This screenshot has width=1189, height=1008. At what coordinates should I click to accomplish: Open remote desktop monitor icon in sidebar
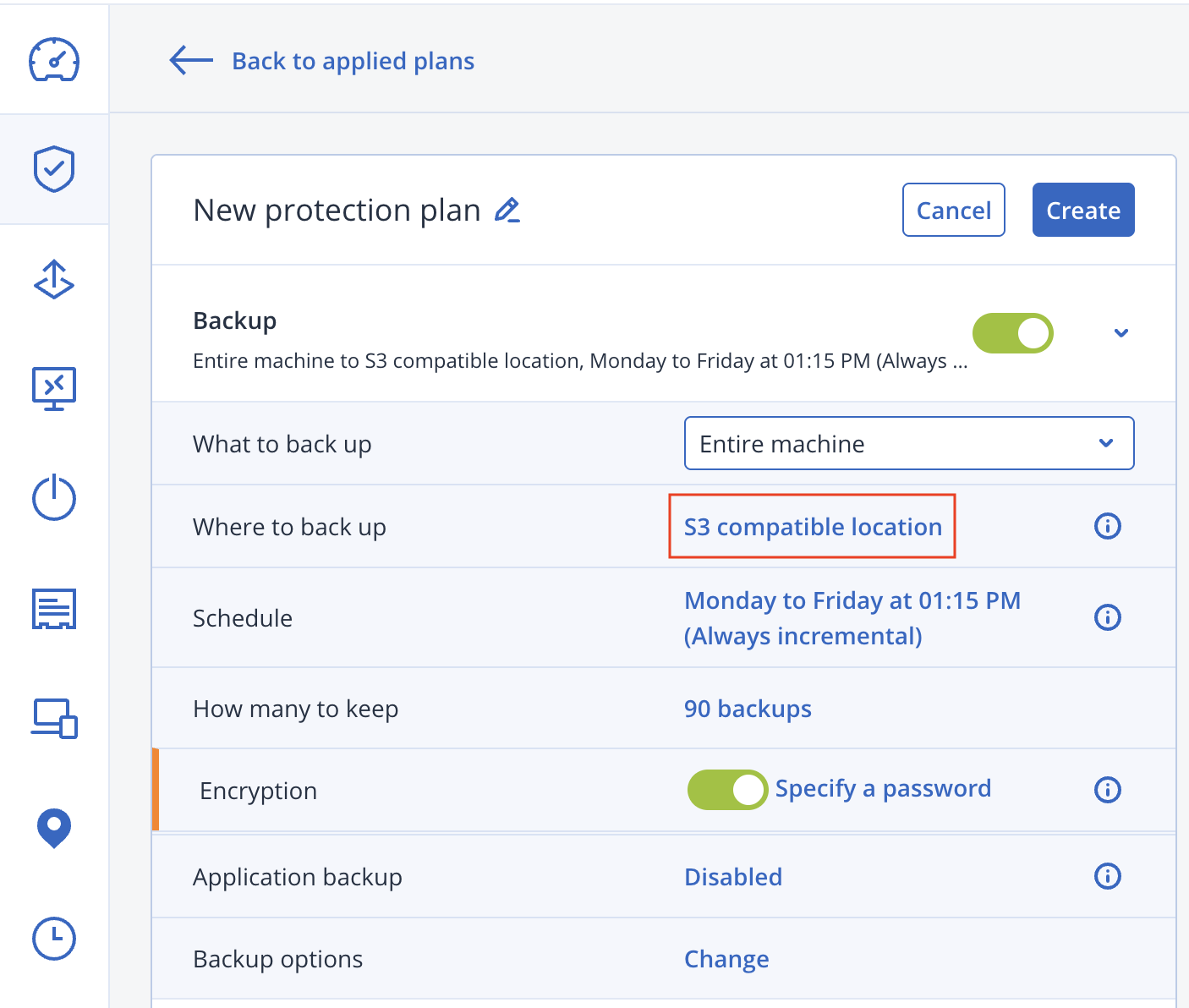pyautogui.click(x=54, y=388)
